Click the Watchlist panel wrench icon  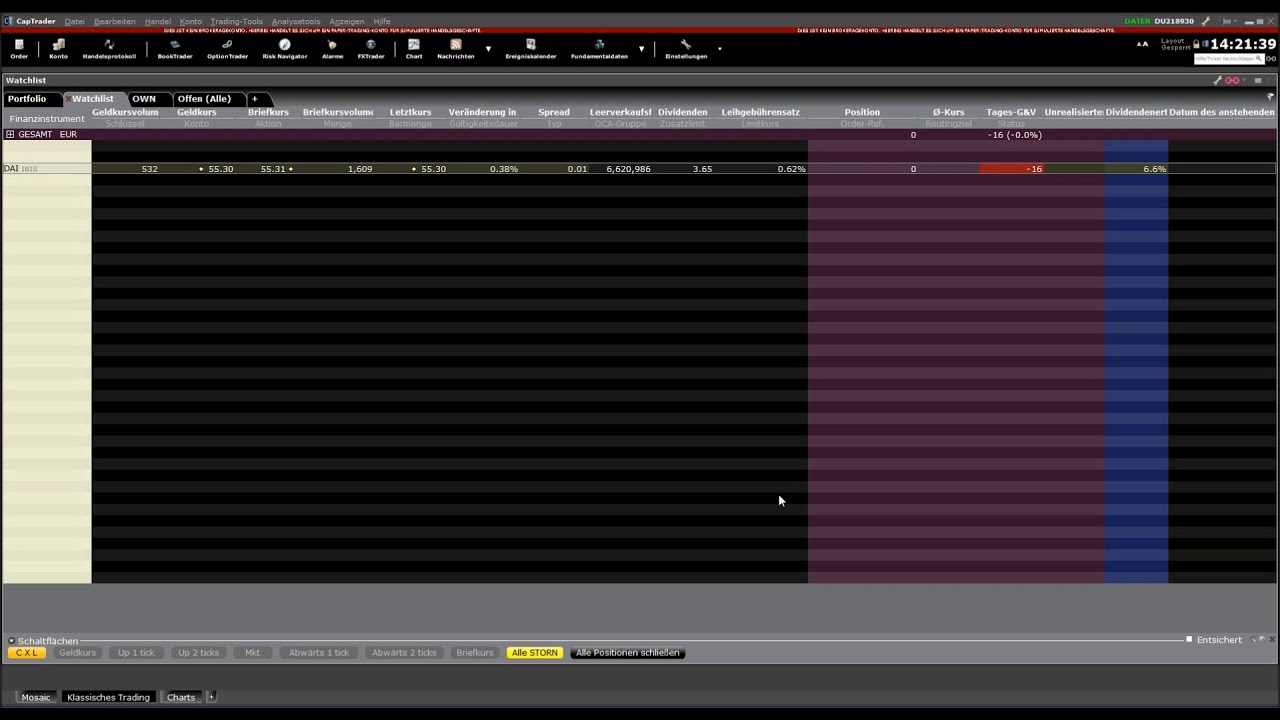(1218, 80)
